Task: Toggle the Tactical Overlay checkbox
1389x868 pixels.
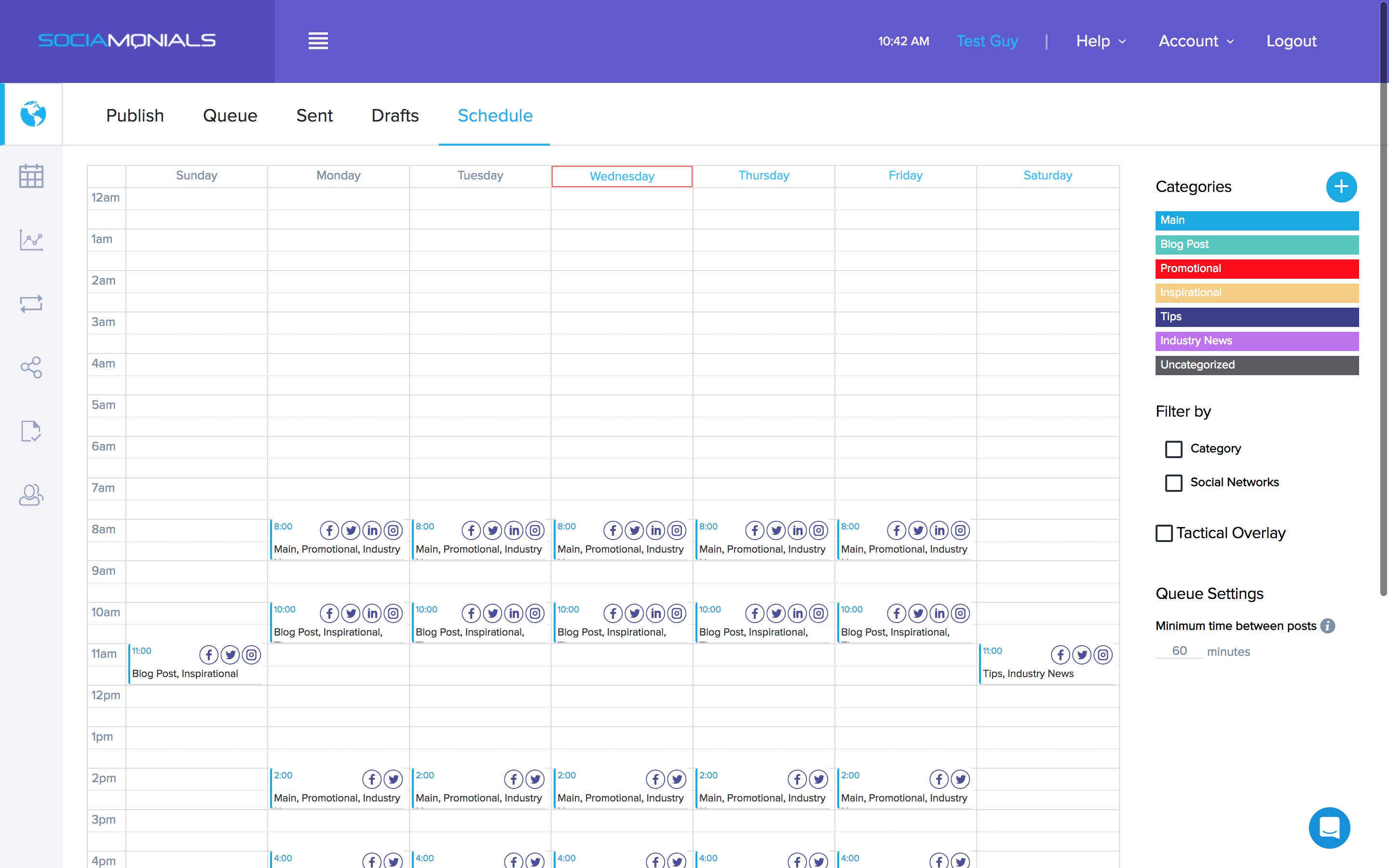Action: tap(1164, 533)
